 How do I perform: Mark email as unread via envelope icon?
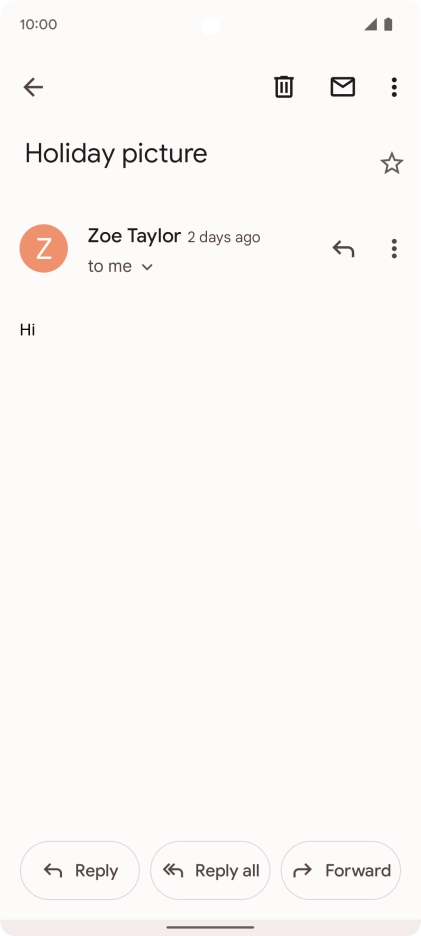tap(343, 87)
